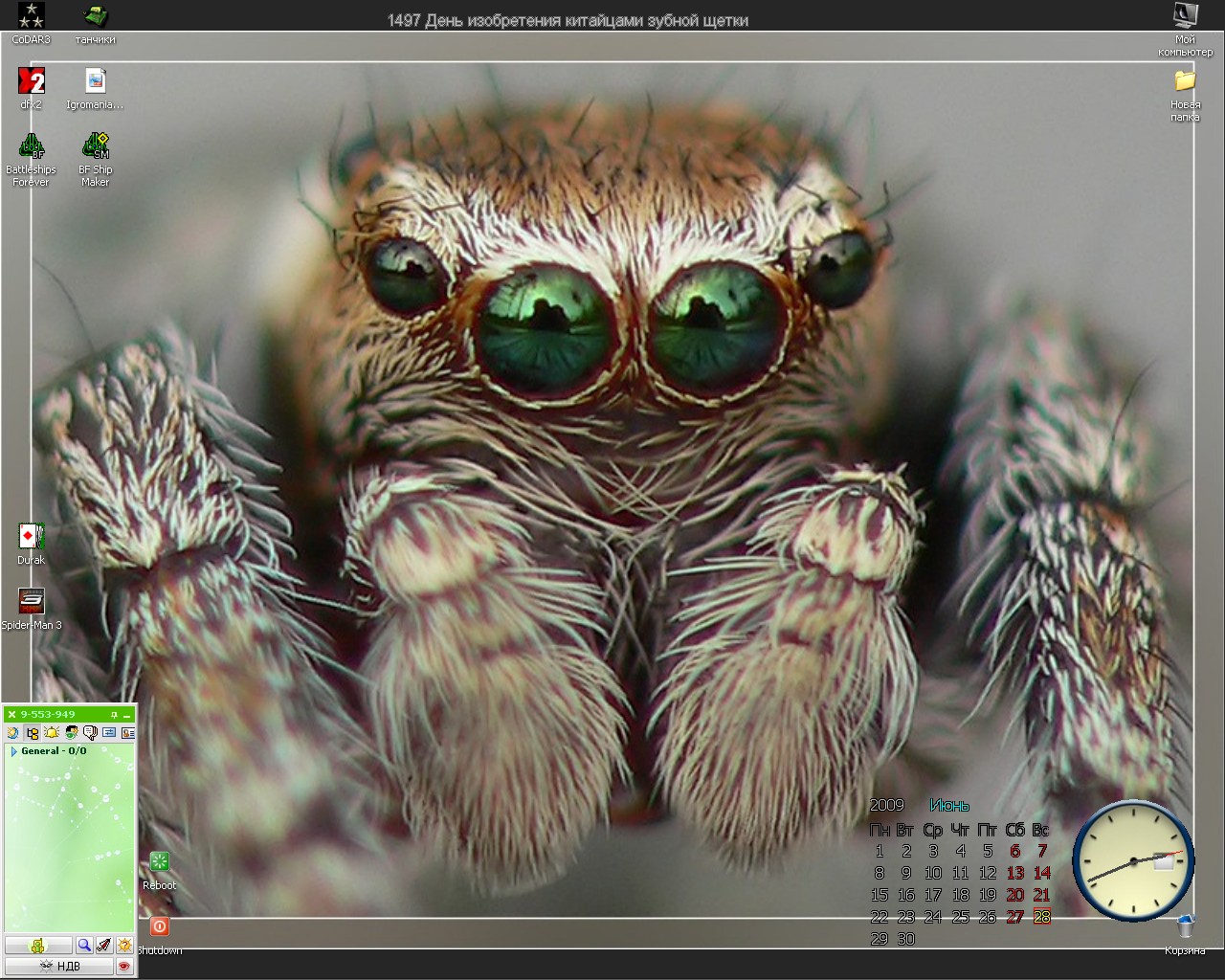Viewport: 1225px width, 980px height.
Task: Open the танчики desktop game icon
Action: tap(96, 23)
